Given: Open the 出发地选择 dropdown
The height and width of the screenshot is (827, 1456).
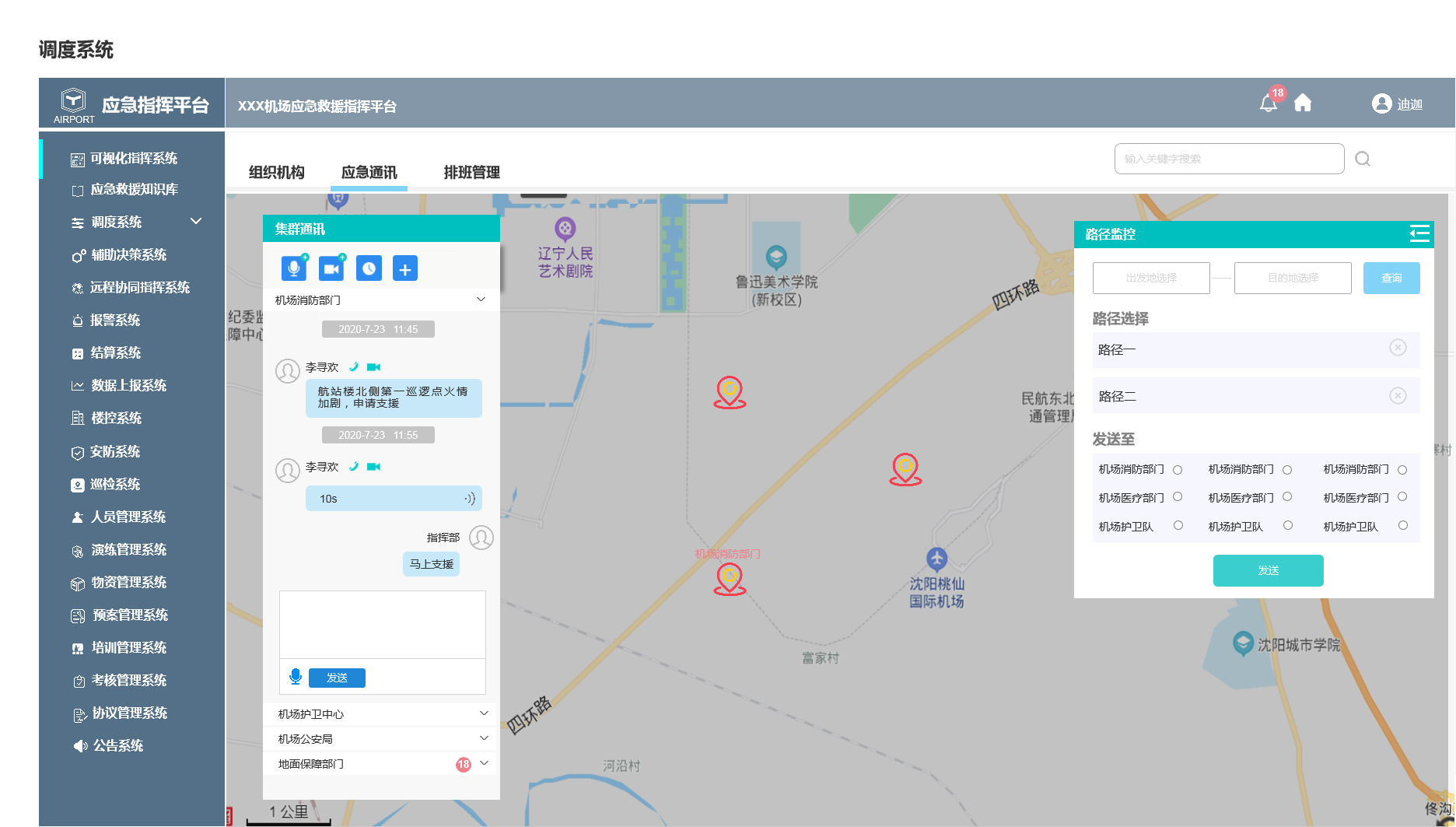Looking at the screenshot, I should point(1151,278).
